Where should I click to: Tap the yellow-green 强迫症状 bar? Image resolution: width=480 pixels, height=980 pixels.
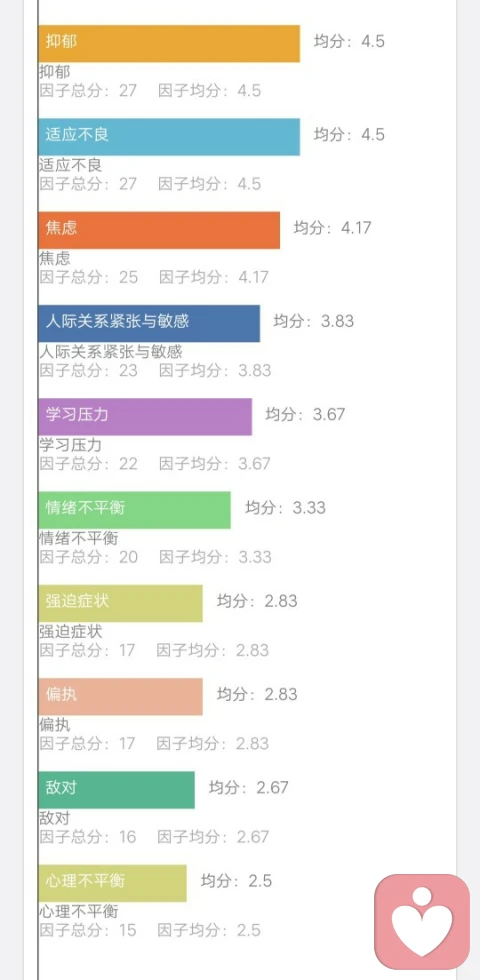[x=121, y=603]
